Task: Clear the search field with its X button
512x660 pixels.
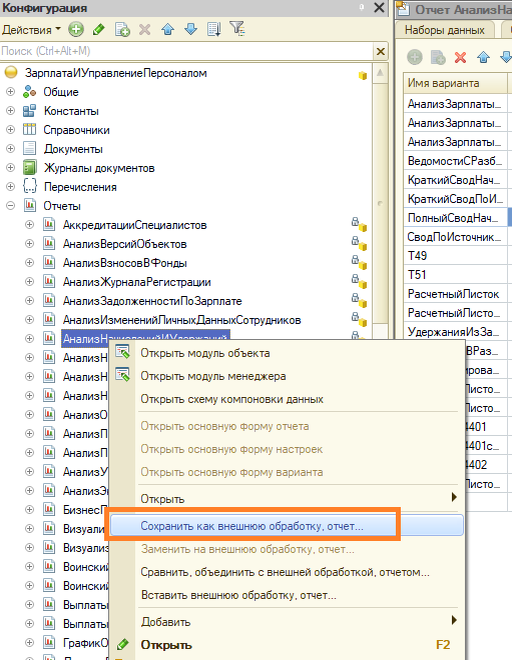Action: 380,51
